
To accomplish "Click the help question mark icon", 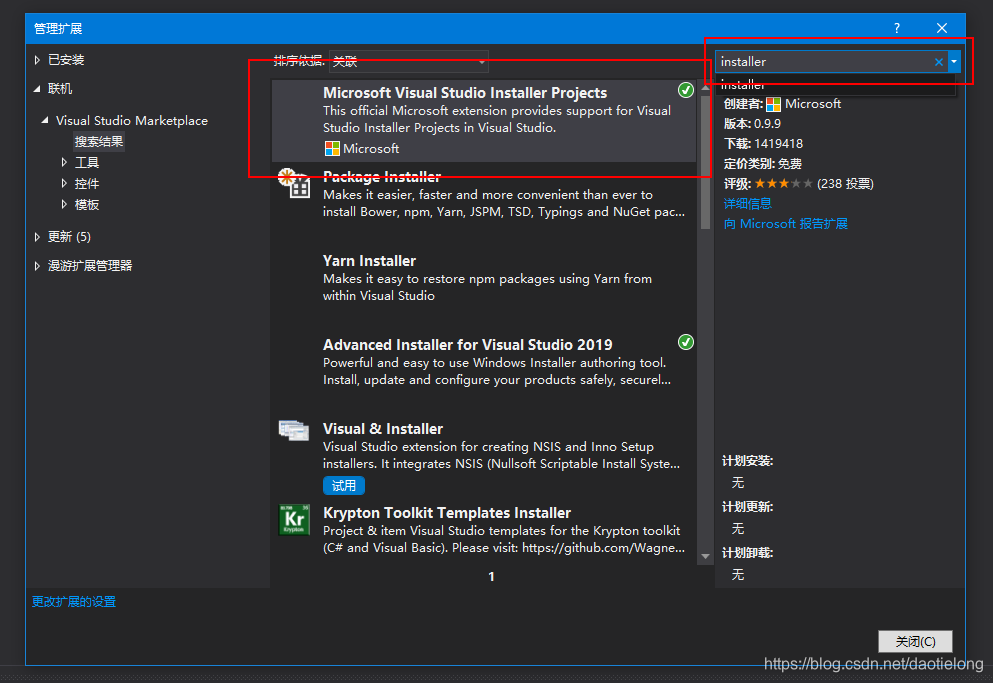I will pyautogui.click(x=897, y=28).
